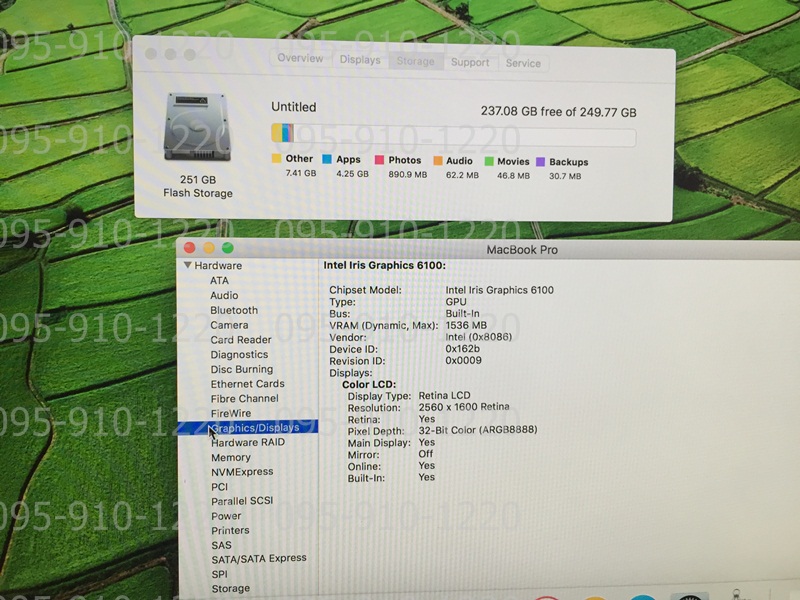This screenshot has width=800, height=600.
Task: Select SATA/SATA Express in the sidebar
Action: point(259,559)
